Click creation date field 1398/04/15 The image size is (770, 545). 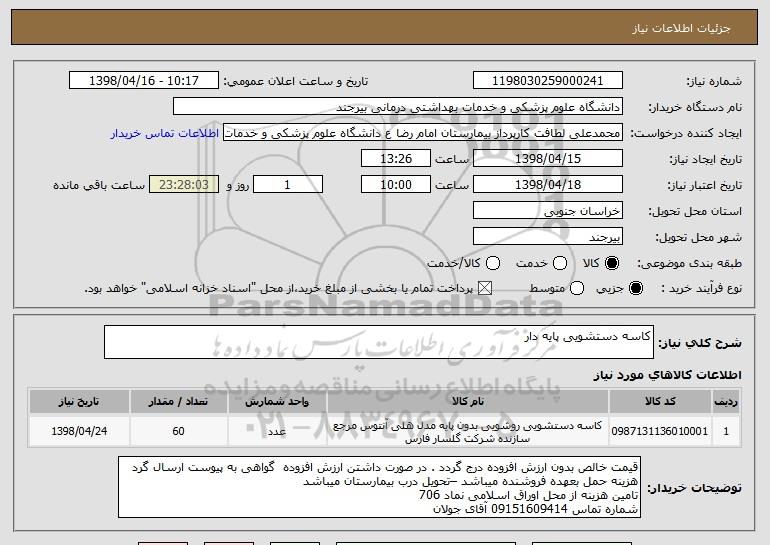(x=548, y=159)
